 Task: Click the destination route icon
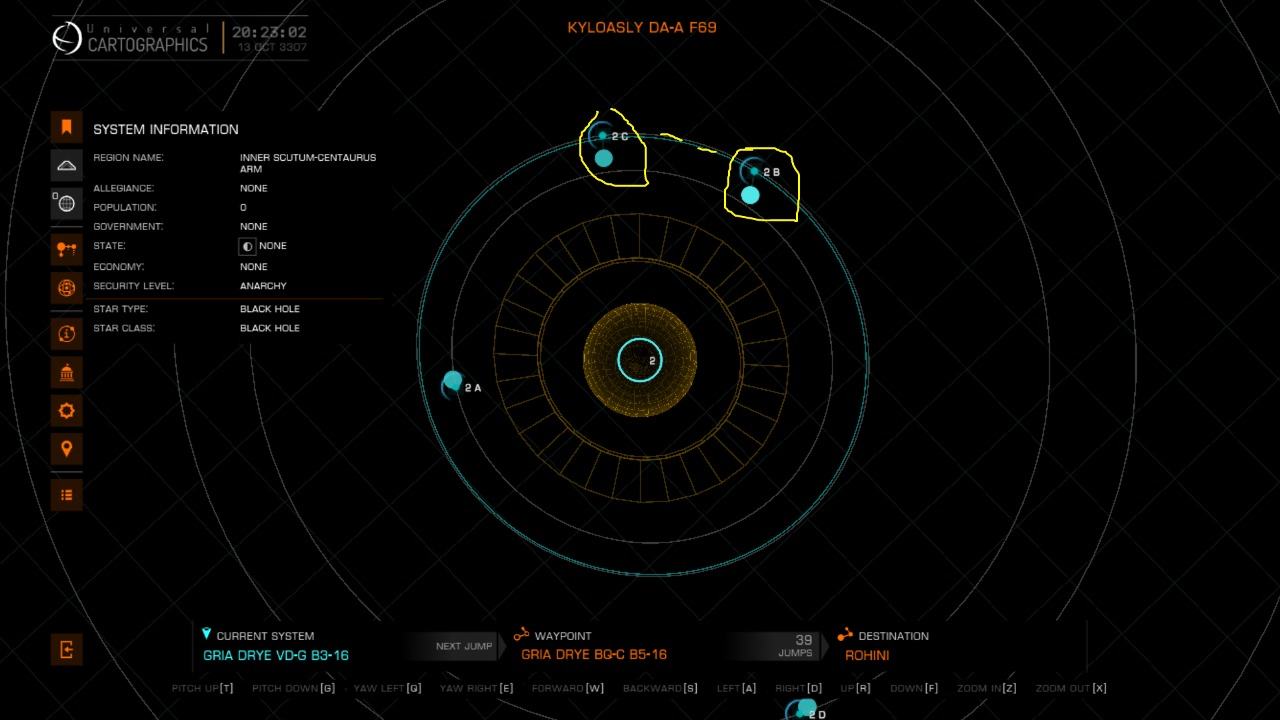(x=846, y=635)
